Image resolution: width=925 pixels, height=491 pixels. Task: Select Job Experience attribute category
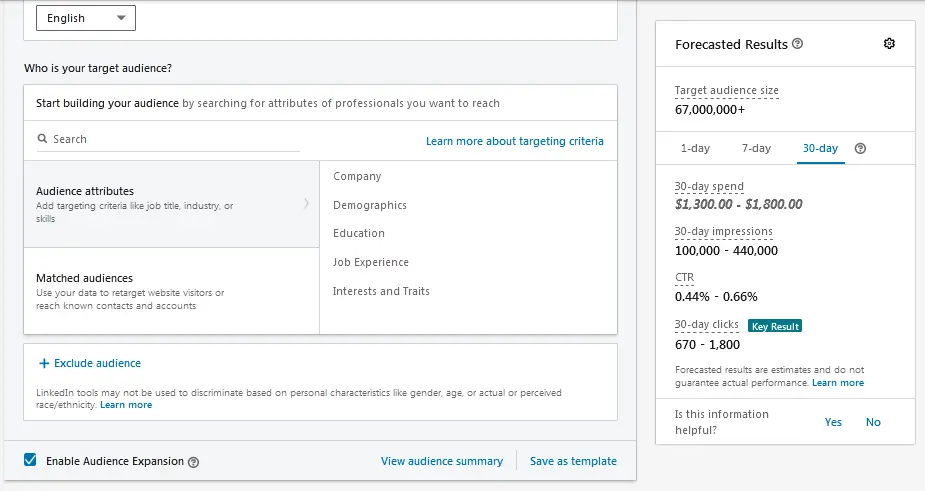pos(371,262)
